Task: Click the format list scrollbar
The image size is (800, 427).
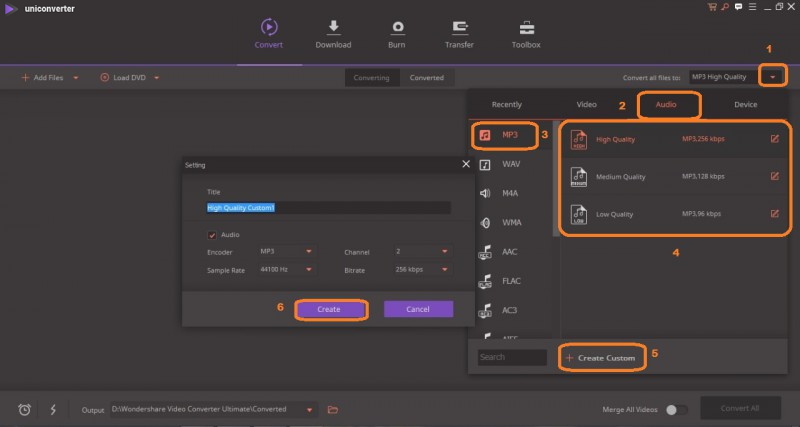Action: (x=556, y=179)
